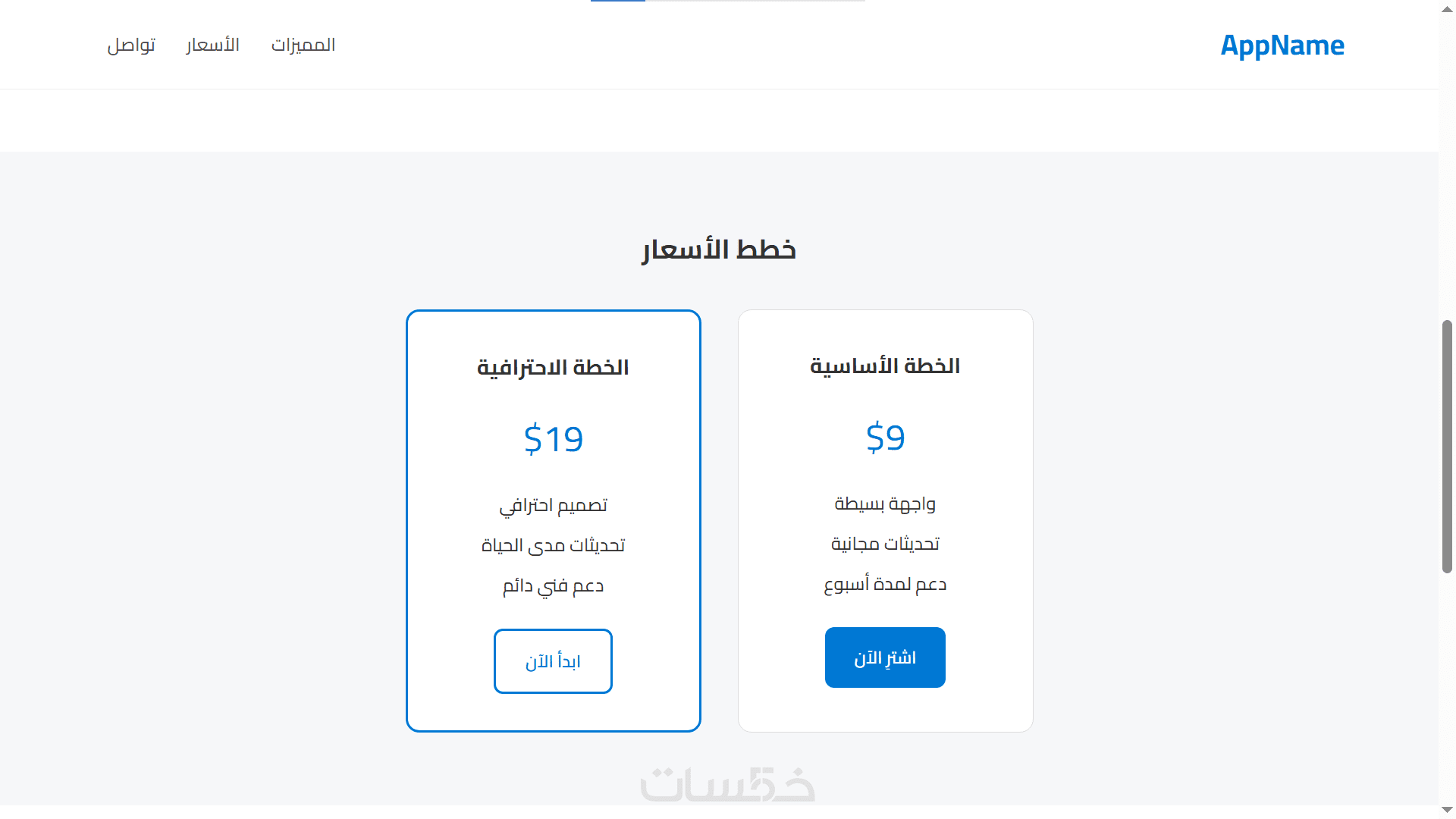Select the الخطة الاحترافية card title
Image resolution: width=1456 pixels, height=819 pixels.
click(553, 368)
